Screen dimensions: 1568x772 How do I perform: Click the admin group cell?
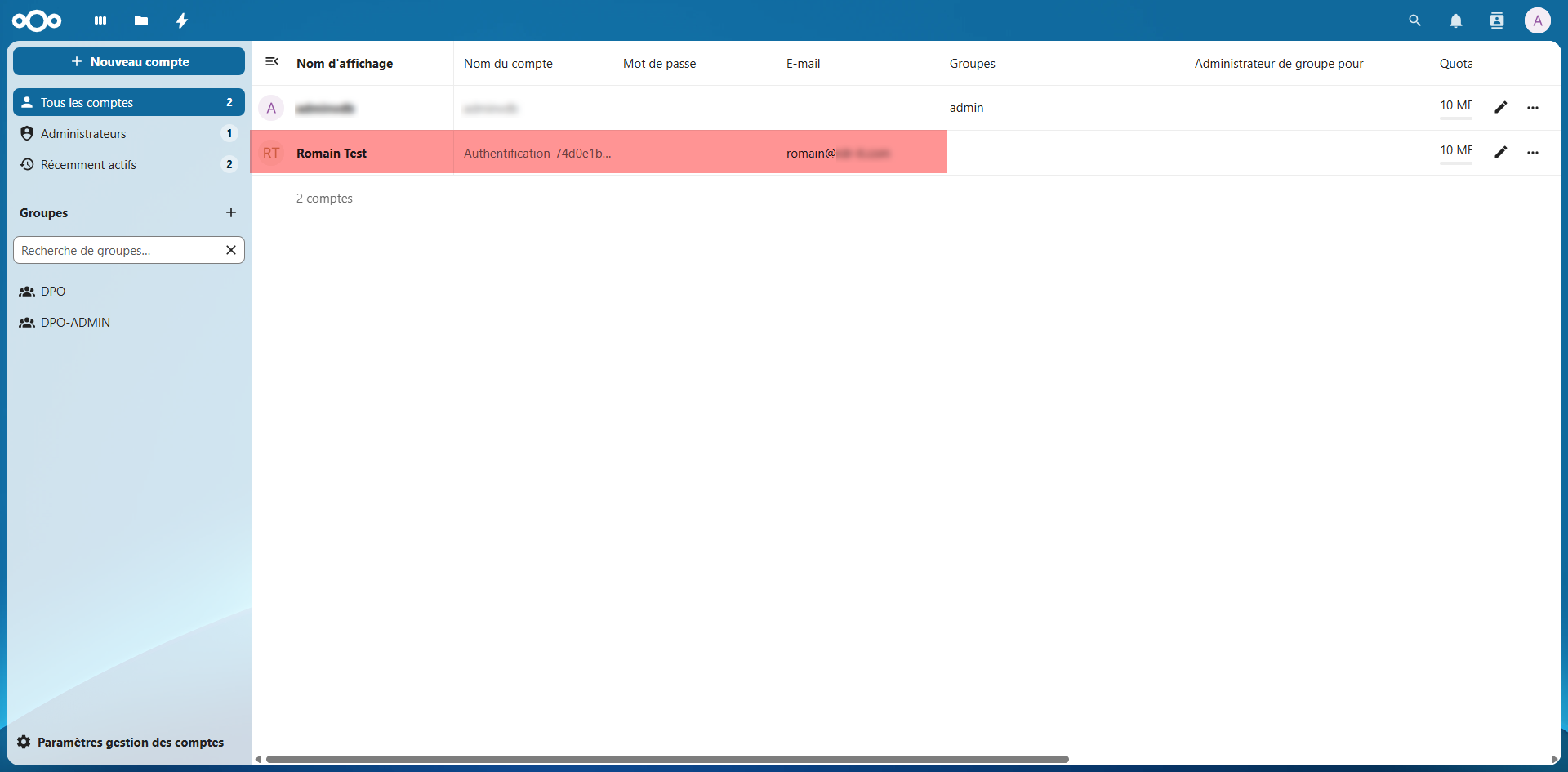966,107
